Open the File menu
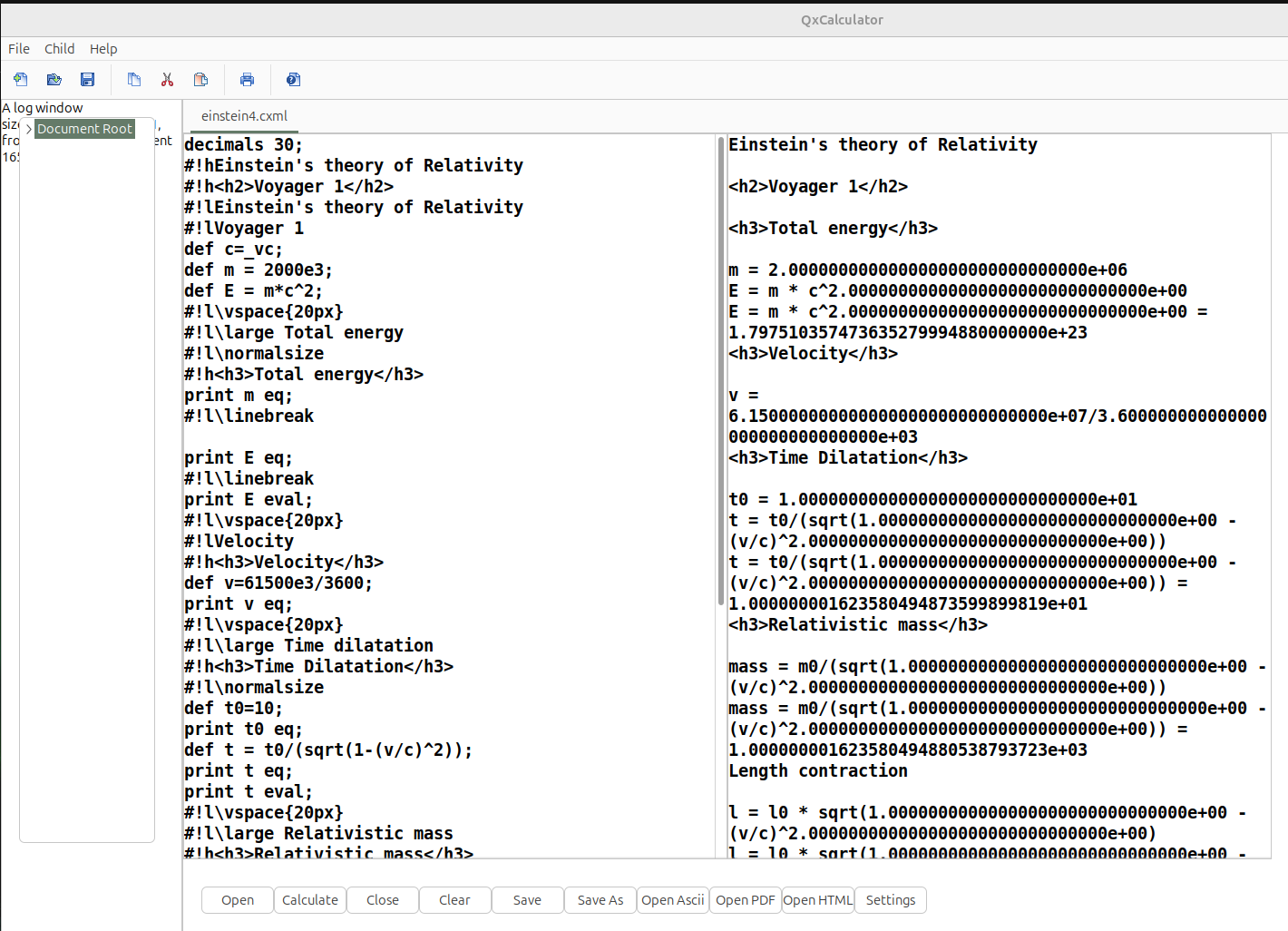 click(19, 49)
